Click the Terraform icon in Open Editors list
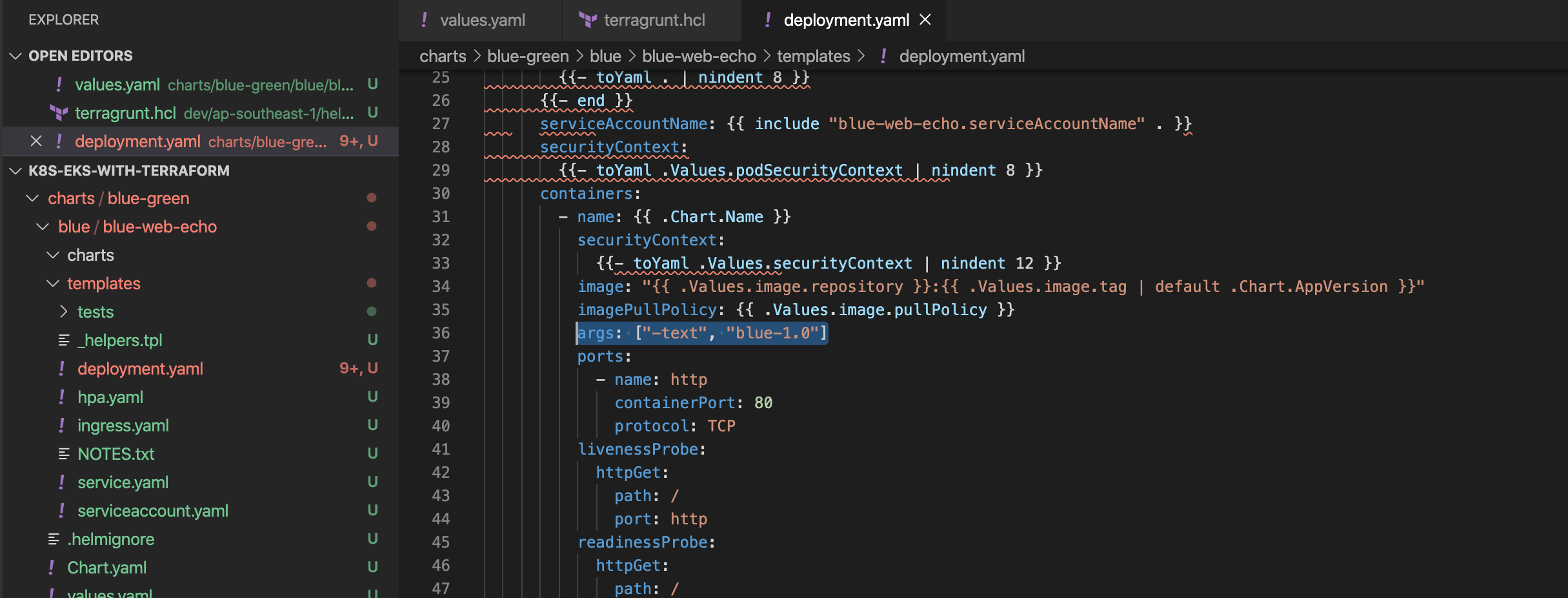 (x=59, y=113)
